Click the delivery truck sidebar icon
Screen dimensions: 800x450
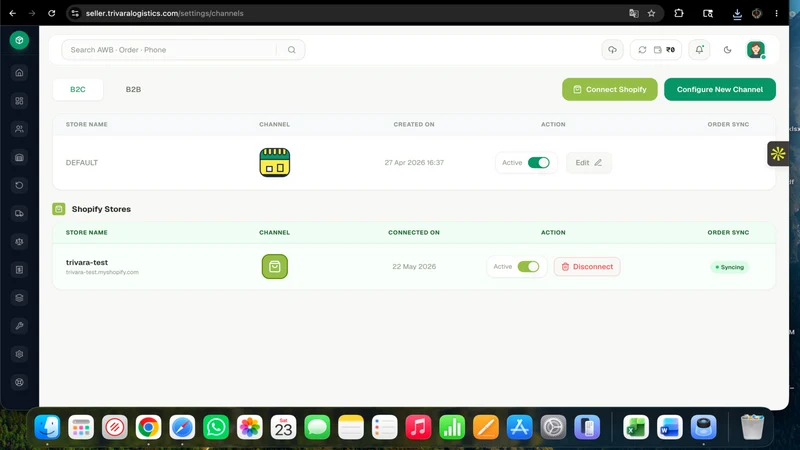pos(19,213)
